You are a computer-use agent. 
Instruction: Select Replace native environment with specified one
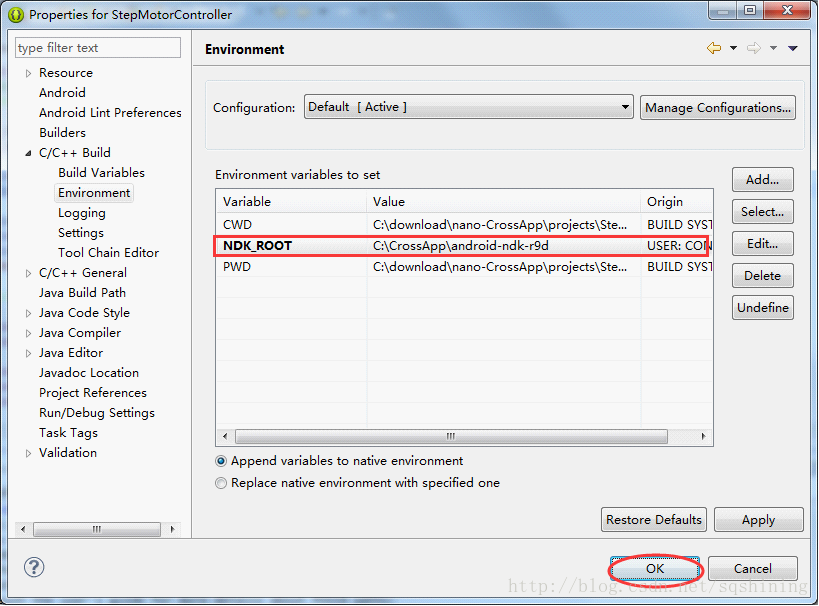[x=221, y=483]
